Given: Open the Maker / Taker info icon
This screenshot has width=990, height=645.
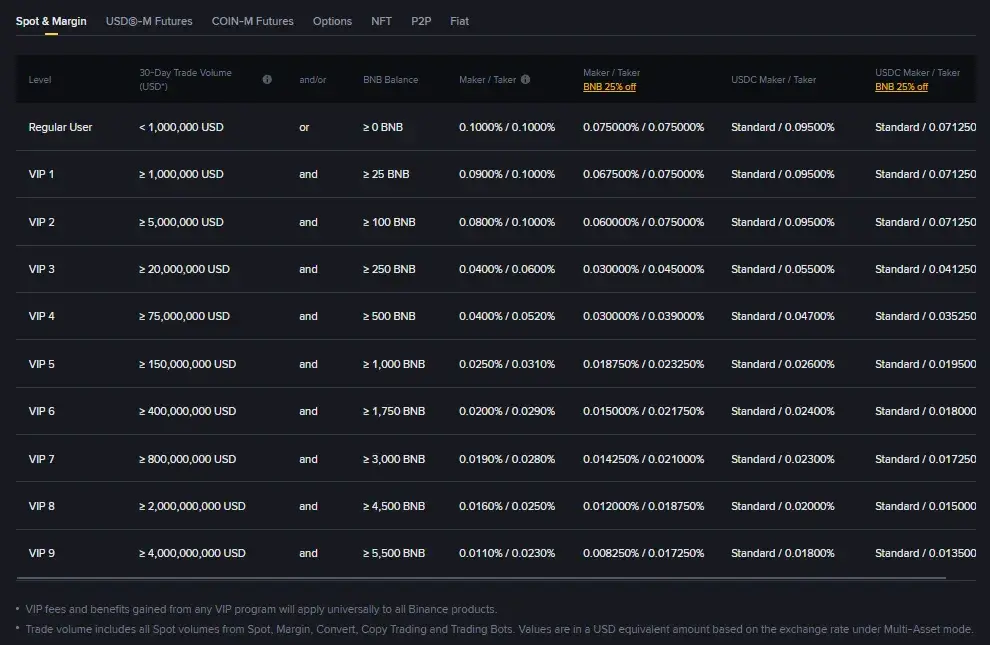Looking at the screenshot, I should pos(525,80).
